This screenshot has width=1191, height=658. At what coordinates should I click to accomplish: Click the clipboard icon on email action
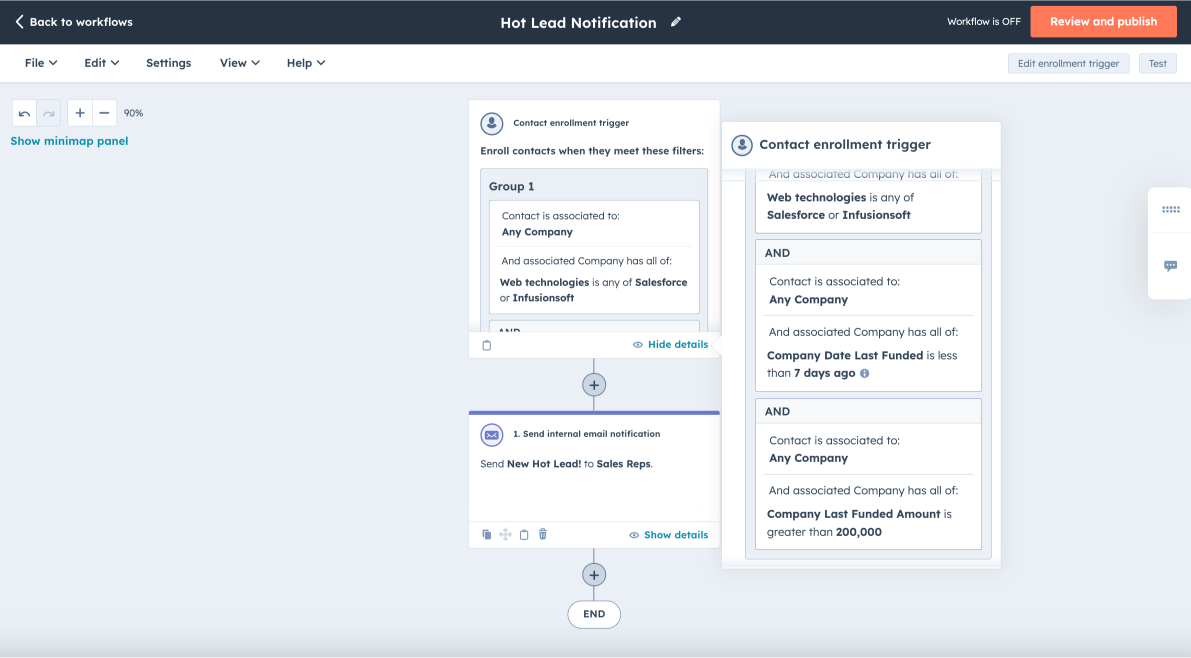(524, 535)
